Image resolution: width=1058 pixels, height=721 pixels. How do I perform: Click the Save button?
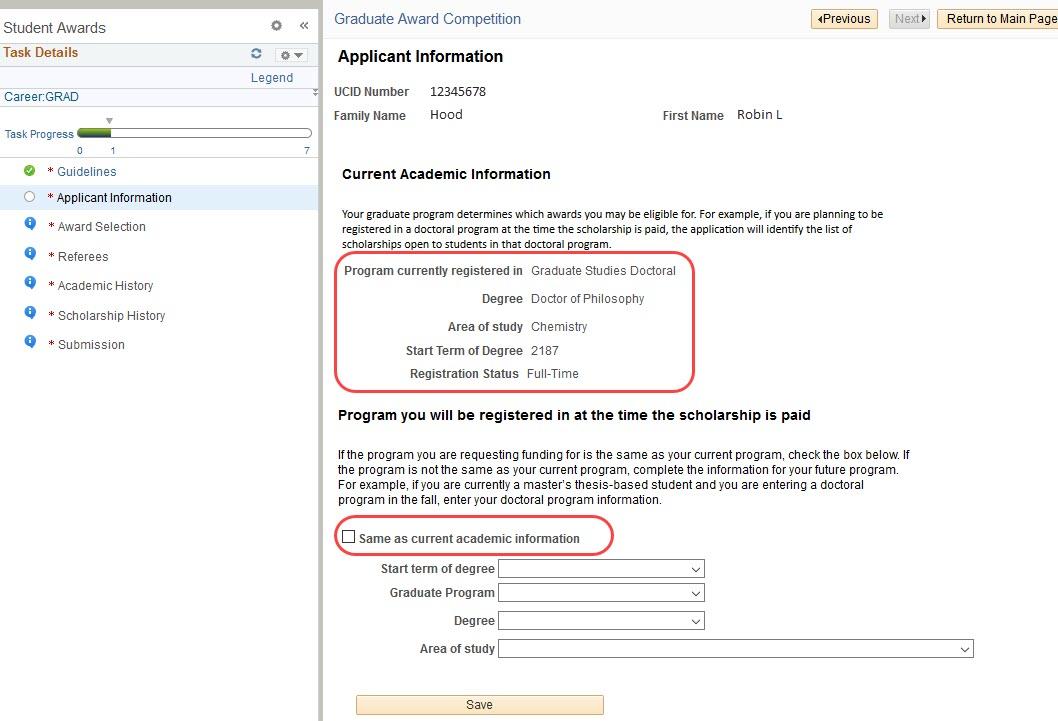coord(480,704)
